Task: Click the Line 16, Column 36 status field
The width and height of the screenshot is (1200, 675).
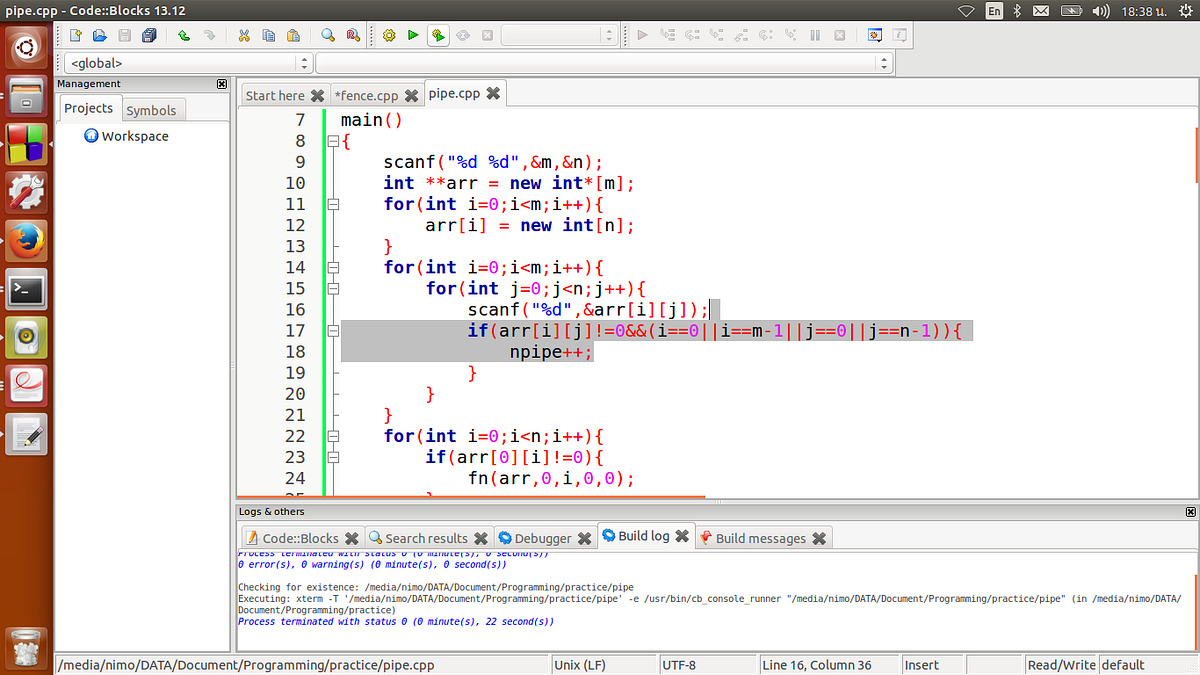Action: [x=829, y=665]
